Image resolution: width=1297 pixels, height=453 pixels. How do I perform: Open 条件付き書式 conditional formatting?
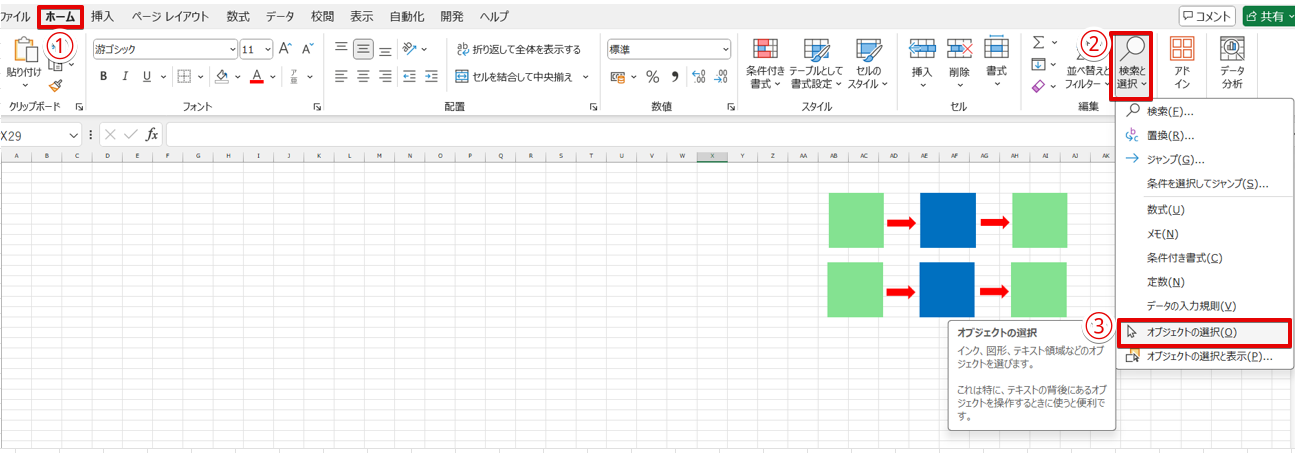click(x=765, y=64)
